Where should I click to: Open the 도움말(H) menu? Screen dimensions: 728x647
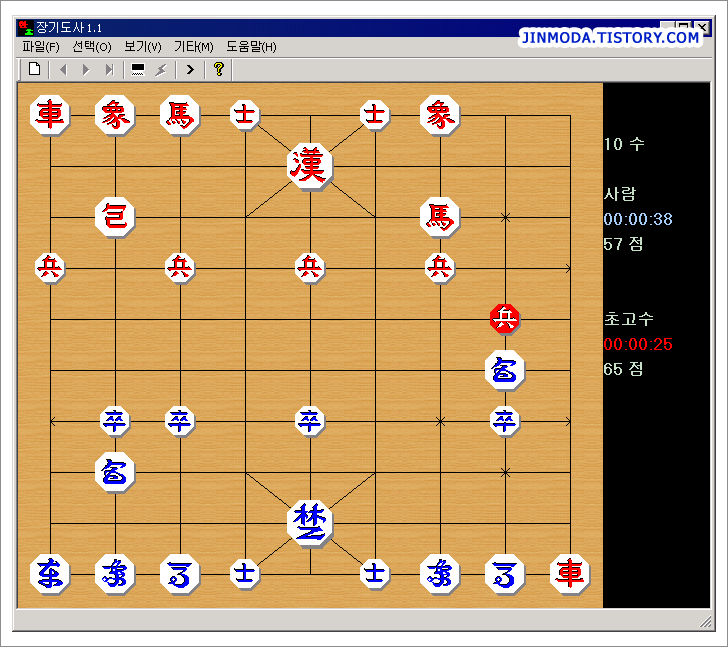pos(251,47)
